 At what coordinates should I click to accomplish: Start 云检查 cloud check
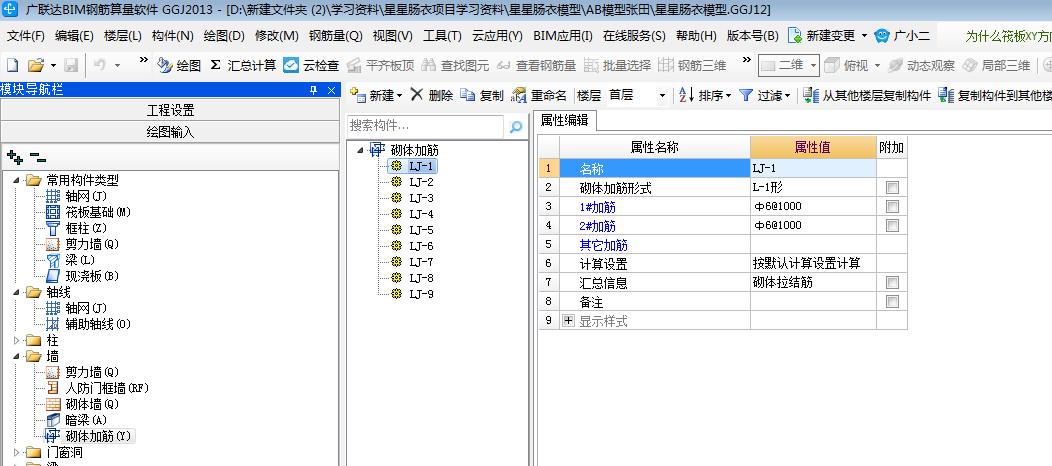pos(311,66)
